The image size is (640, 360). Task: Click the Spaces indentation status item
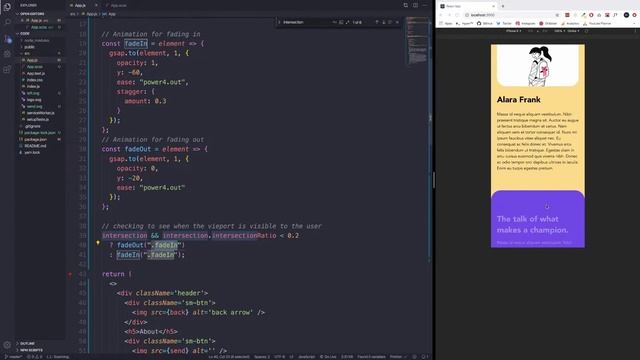tap(262, 357)
